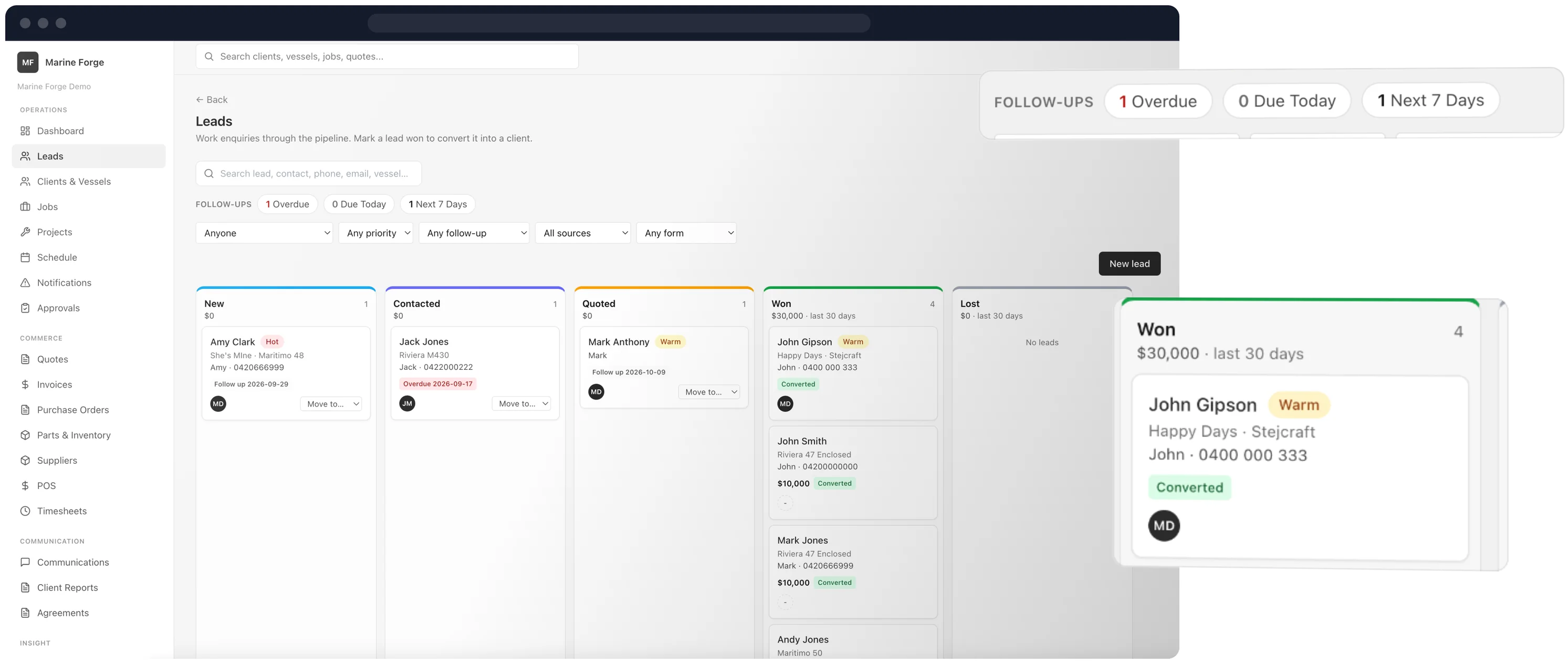Click the POS dollar icon
1568x664 pixels.
(25, 485)
